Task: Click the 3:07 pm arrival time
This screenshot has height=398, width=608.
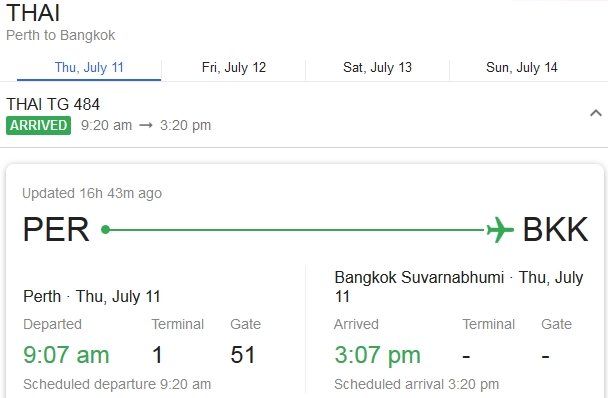Action: (x=378, y=355)
